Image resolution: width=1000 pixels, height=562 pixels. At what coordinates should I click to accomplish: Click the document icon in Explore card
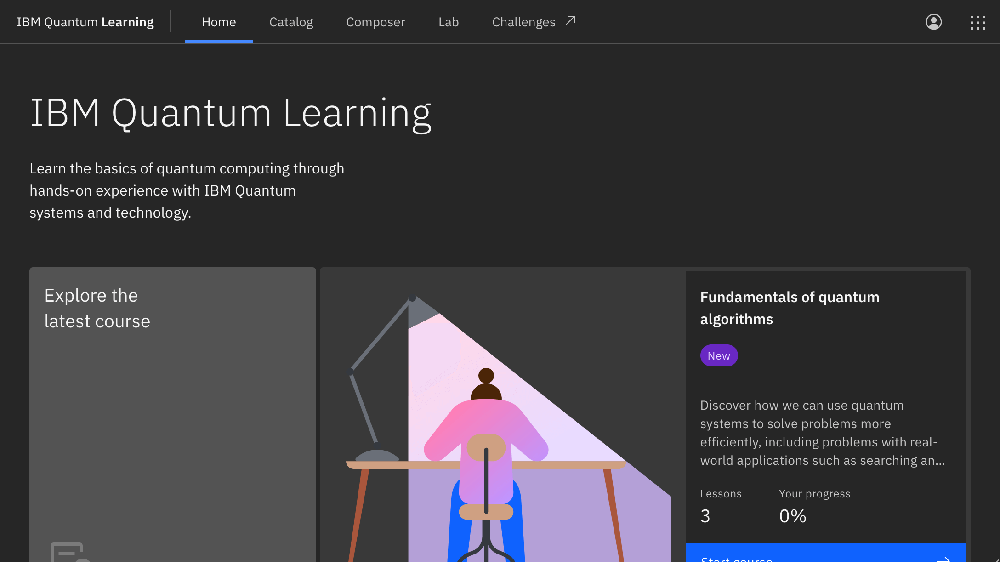70,552
